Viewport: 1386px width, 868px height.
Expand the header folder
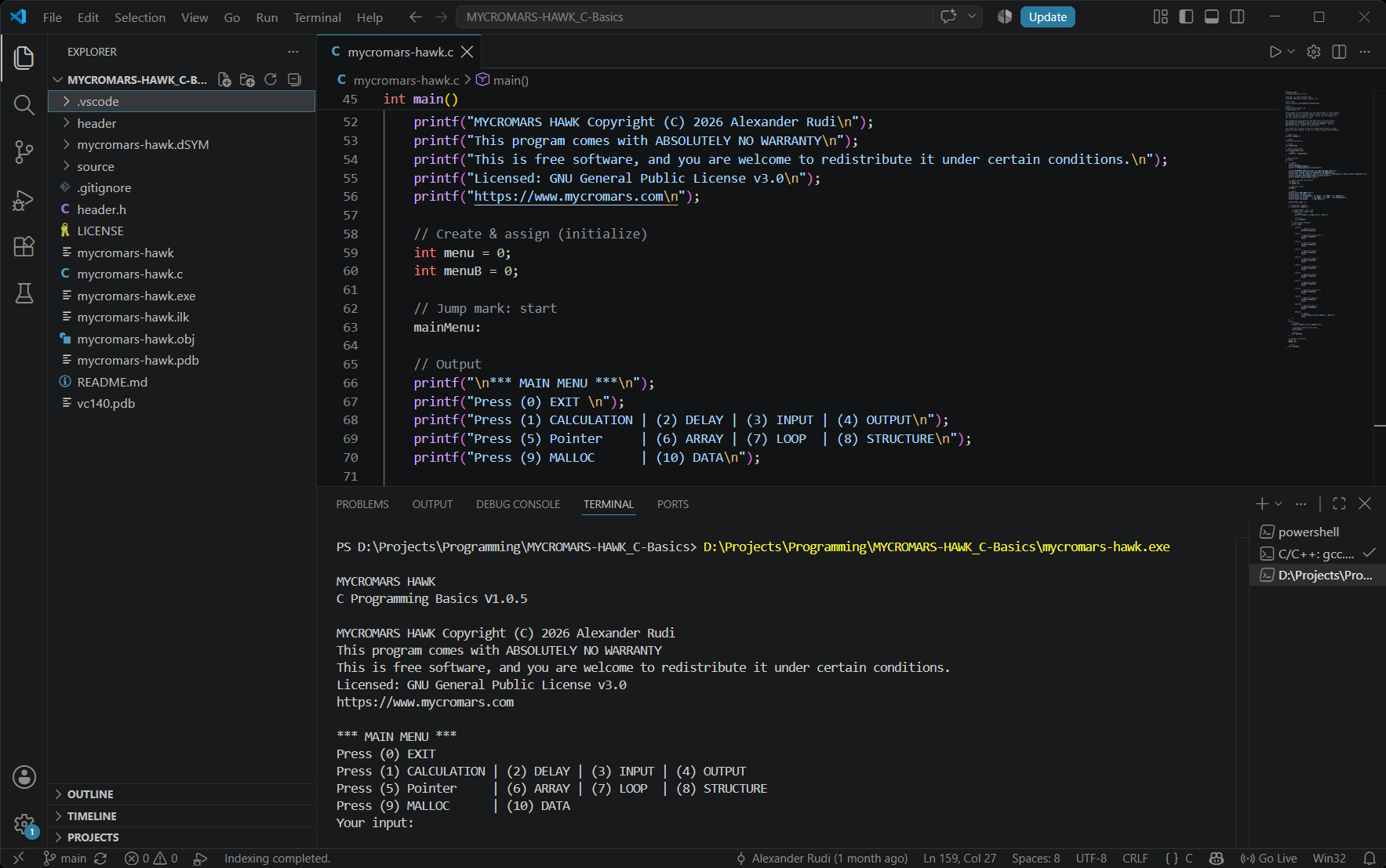tap(181, 123)
